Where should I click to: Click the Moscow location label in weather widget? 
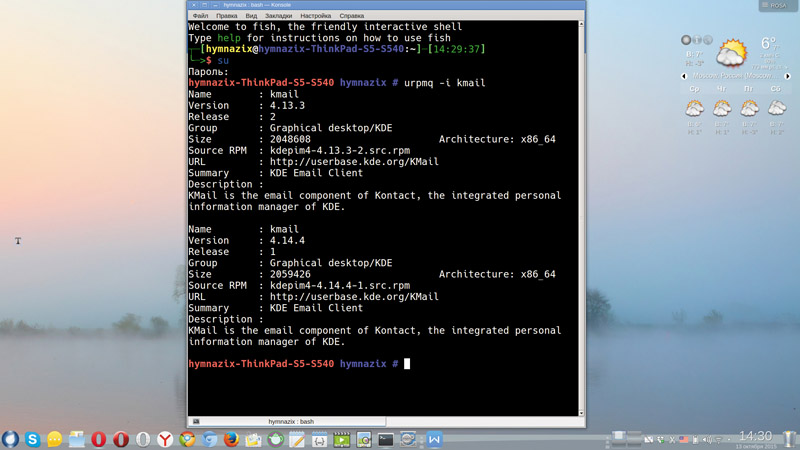coord(733,76)
